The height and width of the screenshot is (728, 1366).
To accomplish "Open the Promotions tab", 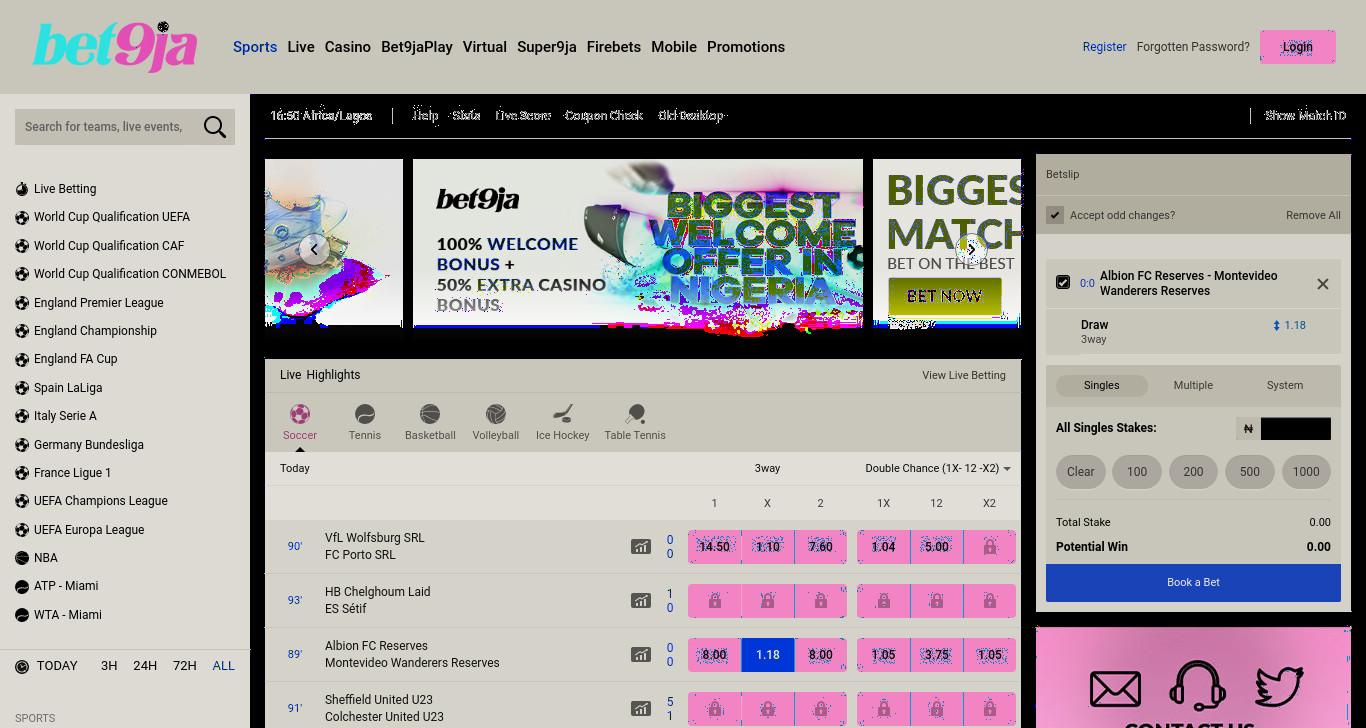I will click(x=746, y=47).
